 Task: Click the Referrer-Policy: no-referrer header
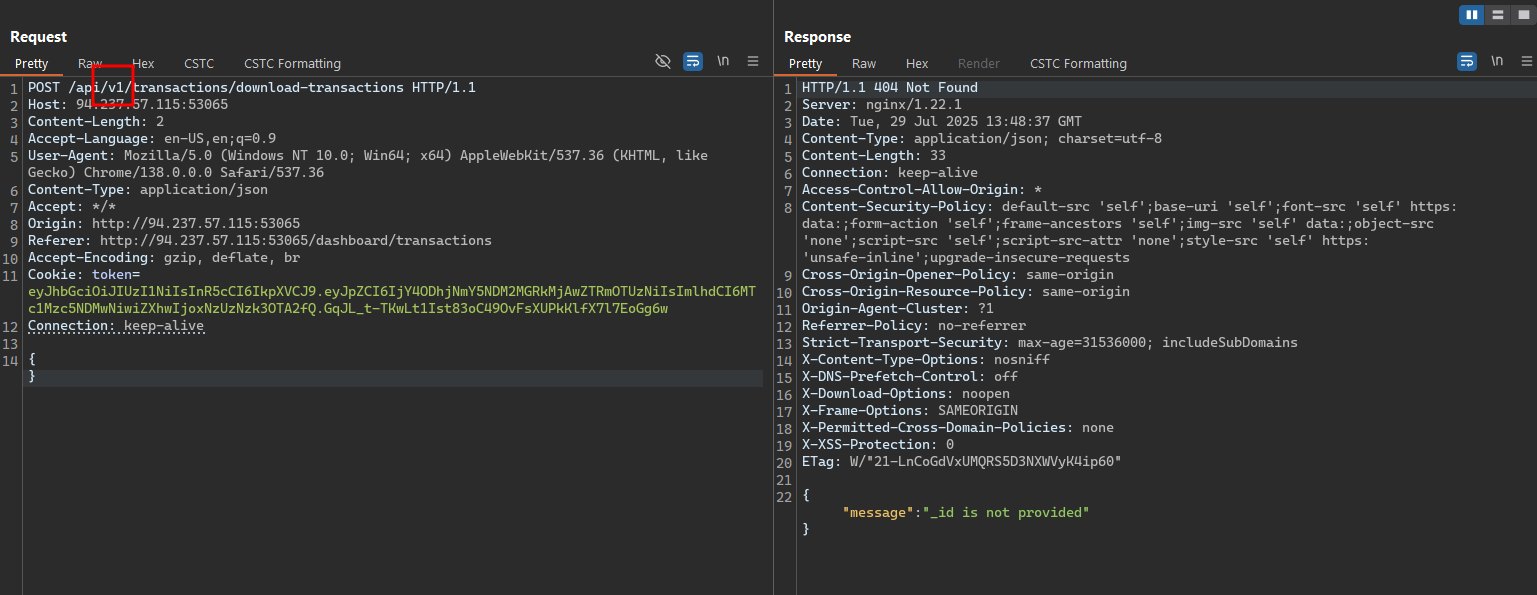click(x=914, y=325)
